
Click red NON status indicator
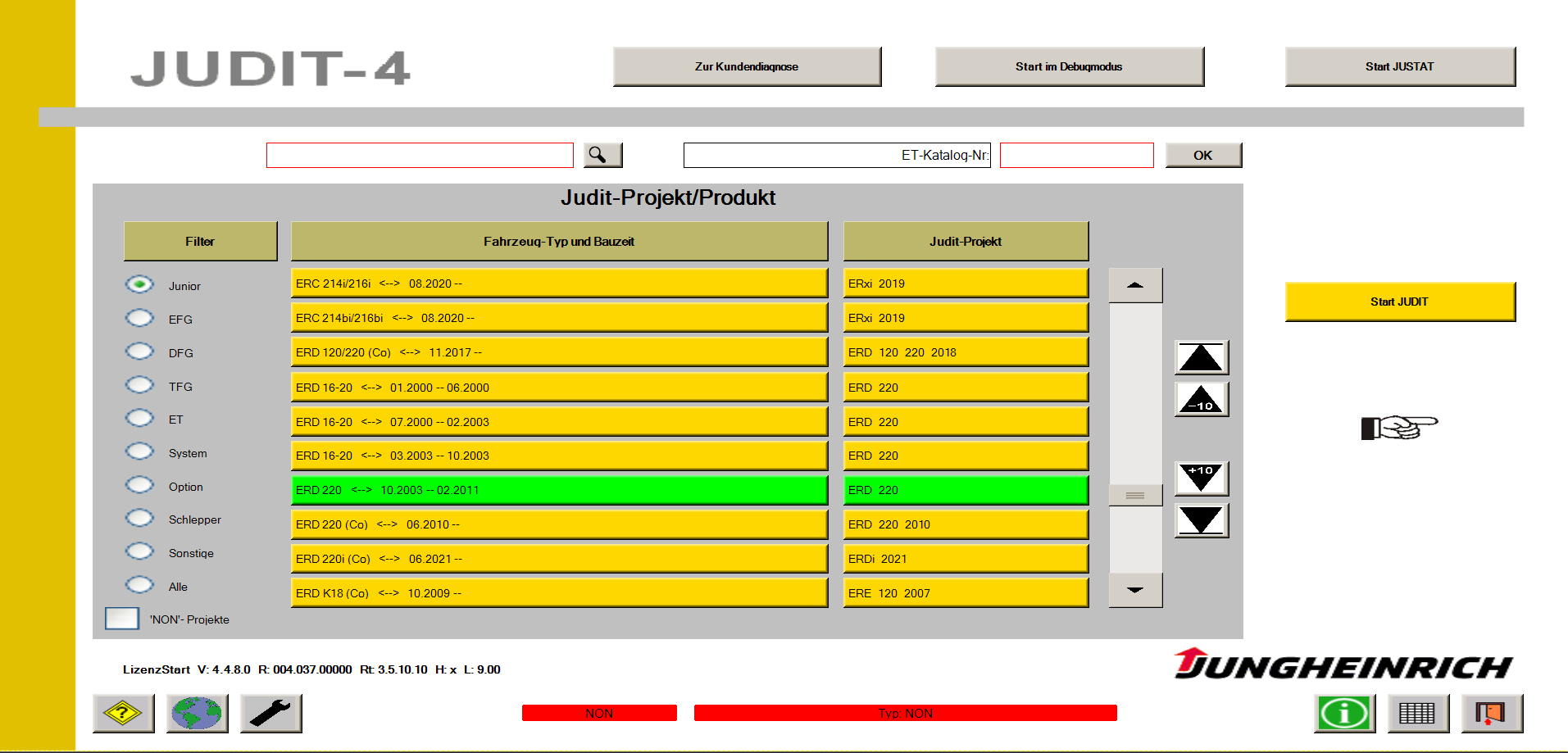(x=599, y=713)
